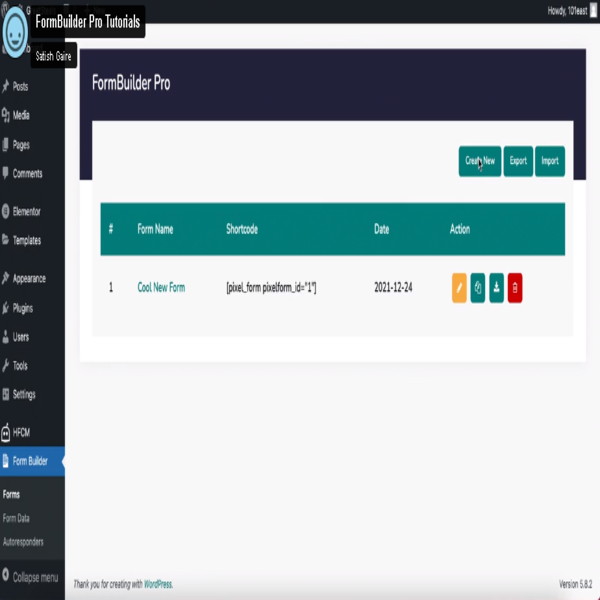Viewport: 600px width, 600px height.
Task: Click the FormBuilder Pro Tutorials title
Action: click(x=88, y=22)
